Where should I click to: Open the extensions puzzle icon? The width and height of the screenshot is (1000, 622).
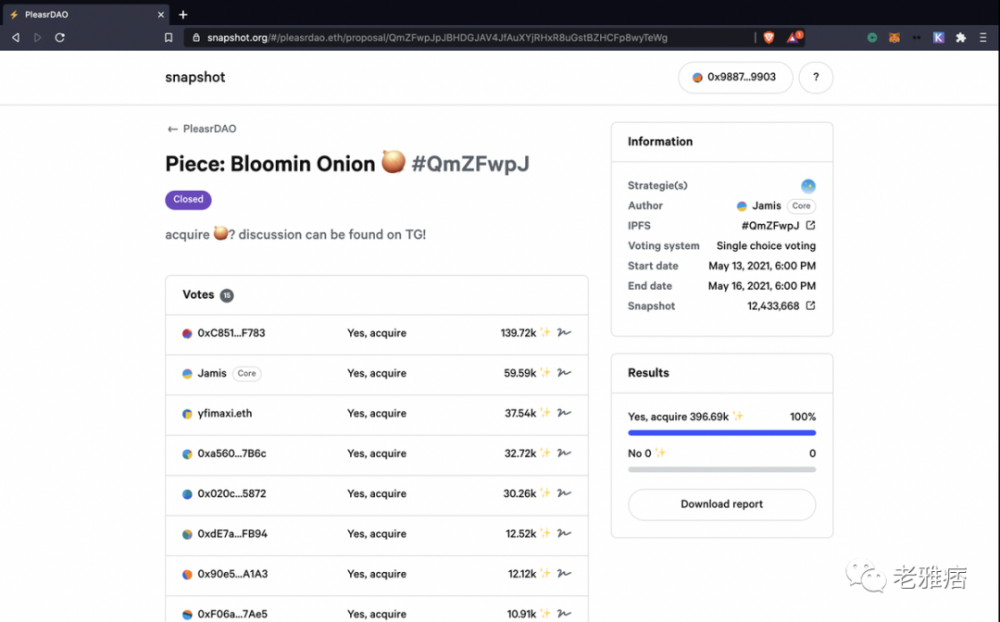pyautogui.click(x=960, y=38)
